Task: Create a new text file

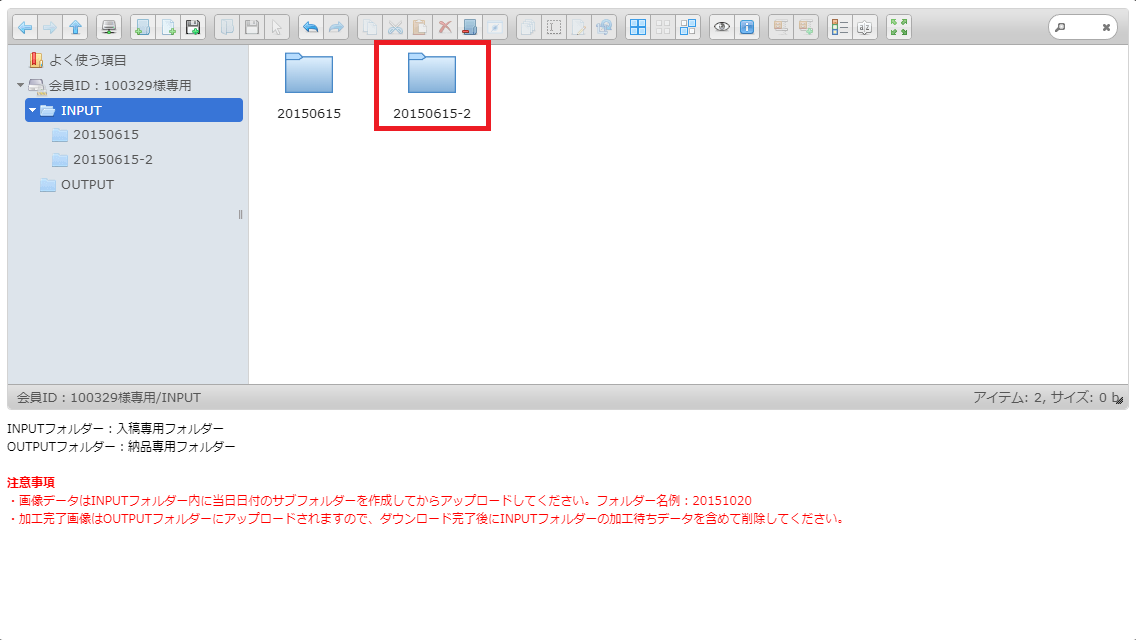Action: click(168, 28)
